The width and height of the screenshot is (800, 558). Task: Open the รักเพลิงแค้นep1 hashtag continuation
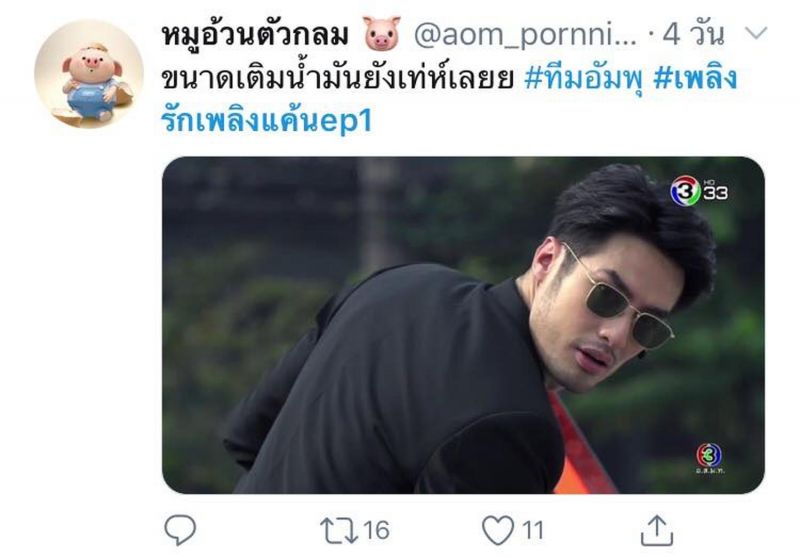point(266,120)
